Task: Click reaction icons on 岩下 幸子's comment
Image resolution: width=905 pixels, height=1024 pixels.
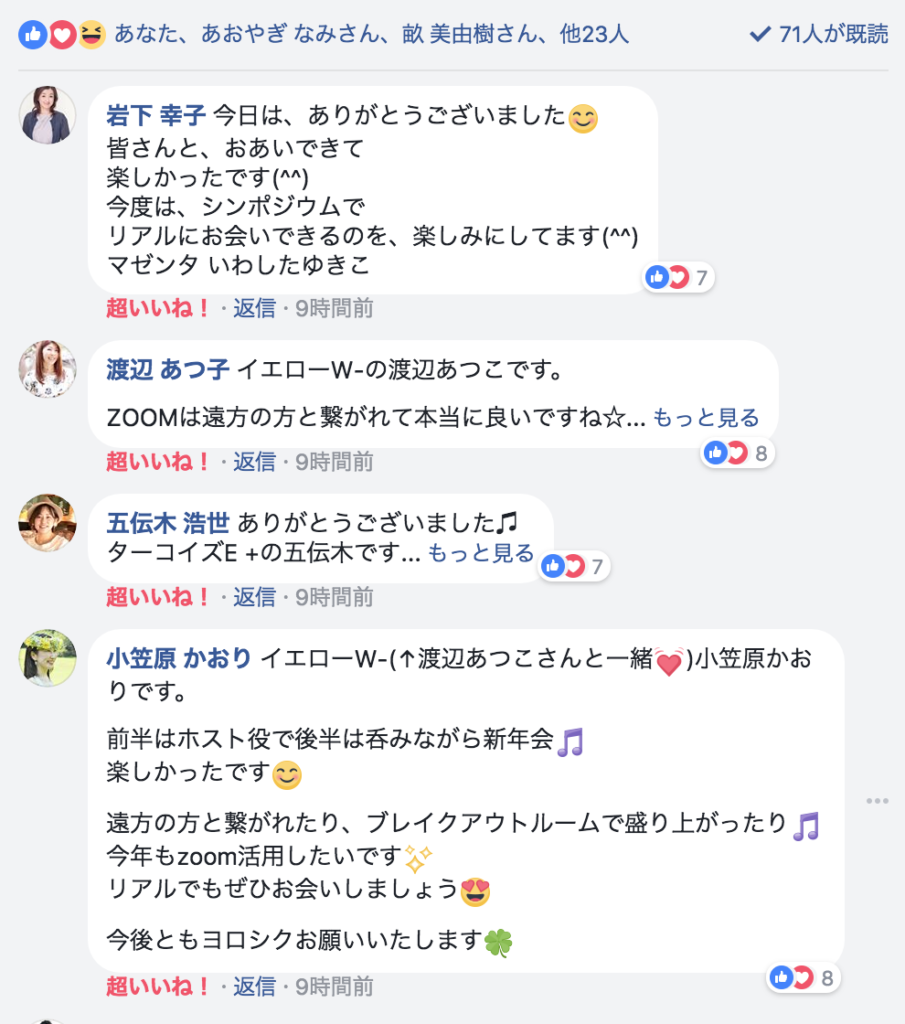Action: pyautogui.click(x=667, y=277)
